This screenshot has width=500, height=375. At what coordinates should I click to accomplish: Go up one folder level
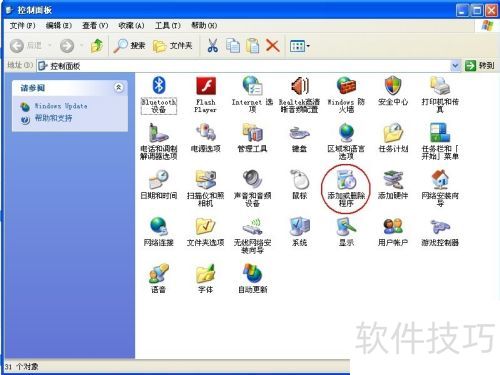tap(97, 46)
